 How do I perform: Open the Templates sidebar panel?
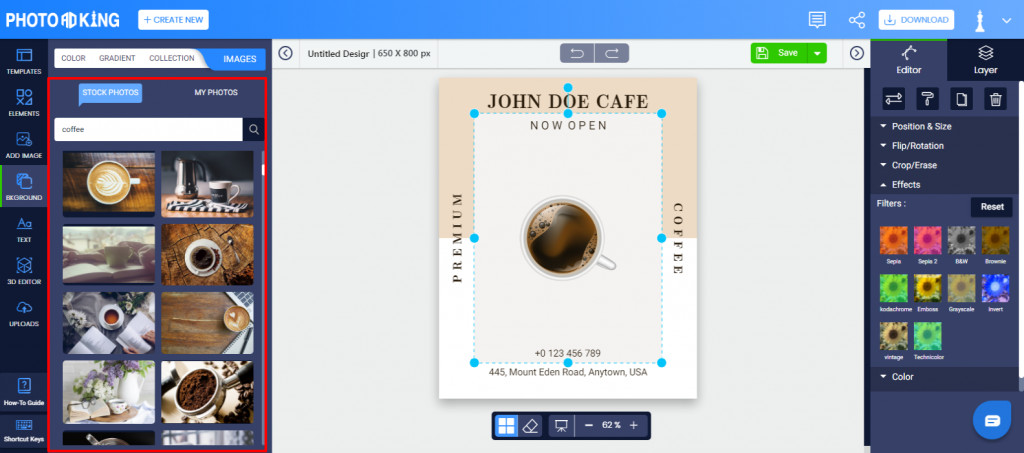[x=24, y=61]
